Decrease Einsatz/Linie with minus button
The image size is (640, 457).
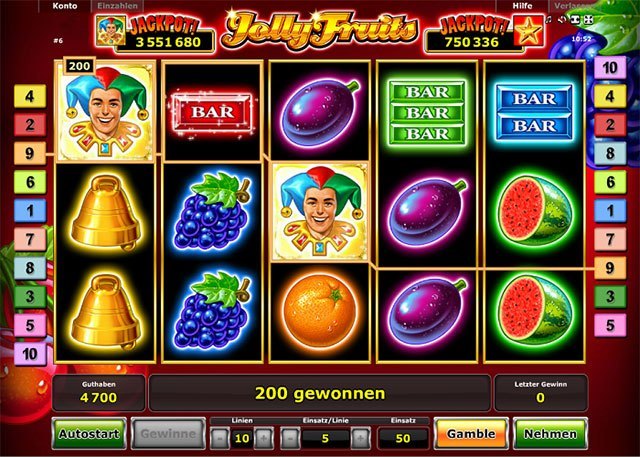290,439
